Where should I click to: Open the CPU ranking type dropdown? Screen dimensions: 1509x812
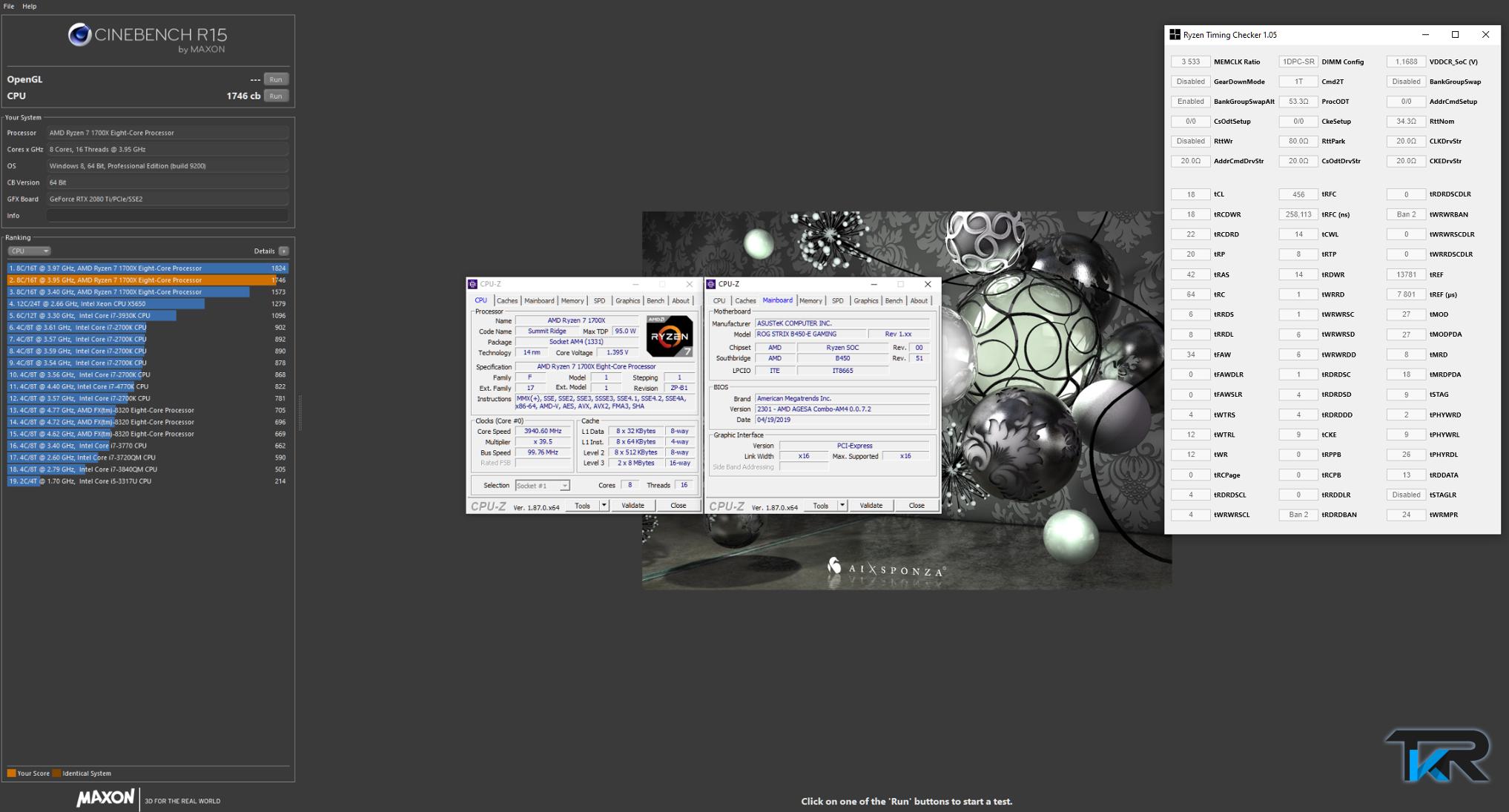click(29, 251)
